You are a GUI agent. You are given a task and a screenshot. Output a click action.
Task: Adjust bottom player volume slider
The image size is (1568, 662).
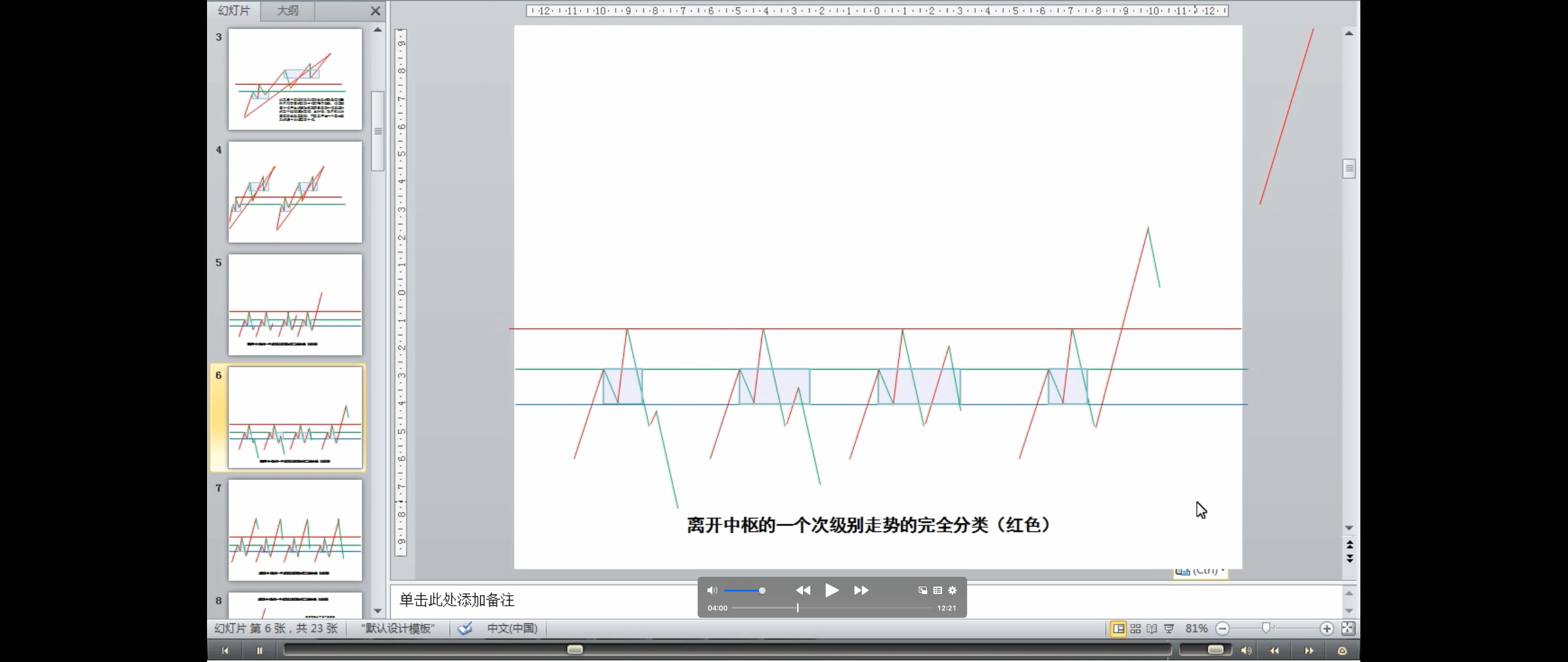pyautogui.click(x=1215, y=649)
